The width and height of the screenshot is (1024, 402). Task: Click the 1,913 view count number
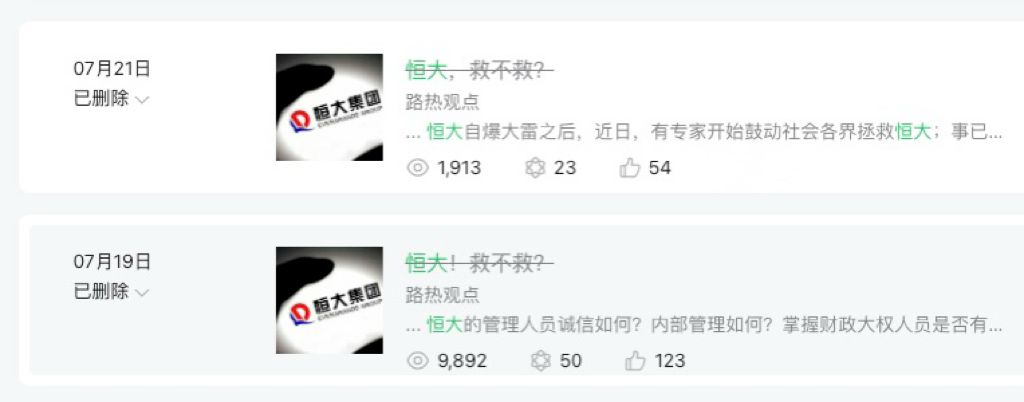pyautogui.click(x=459, y=168)
